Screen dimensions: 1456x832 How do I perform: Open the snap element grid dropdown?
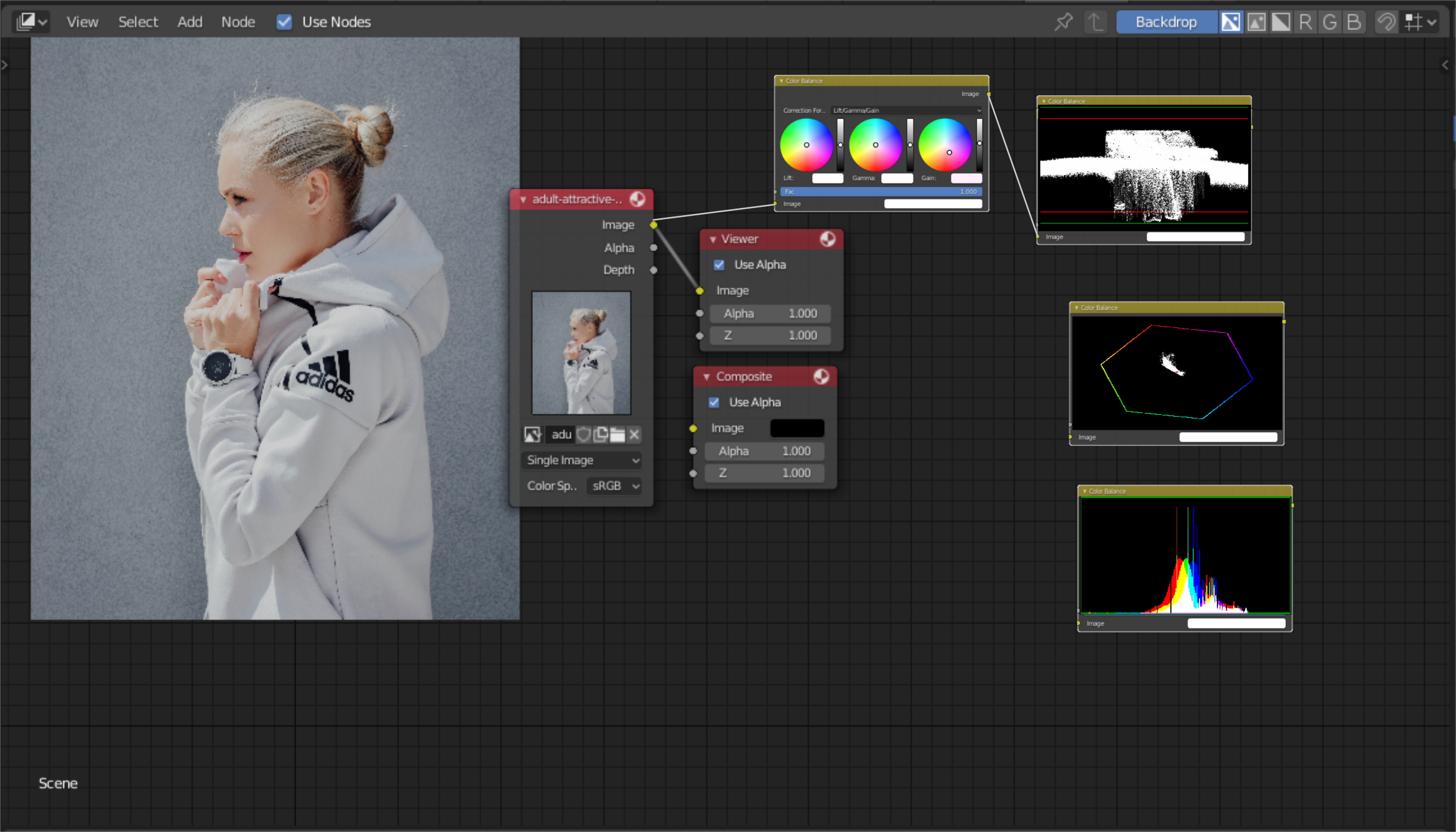(x=1421, y=22)
